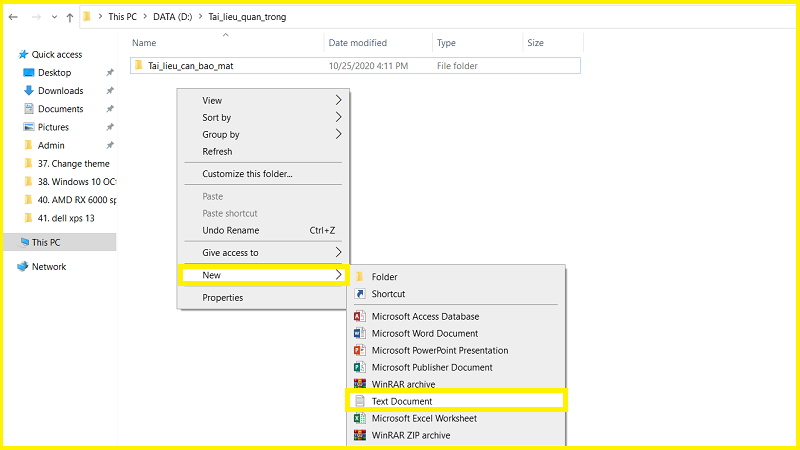The image size is (800, 450).
Task: Select This PC in the address breadcrumb
Action: point(122,17)
